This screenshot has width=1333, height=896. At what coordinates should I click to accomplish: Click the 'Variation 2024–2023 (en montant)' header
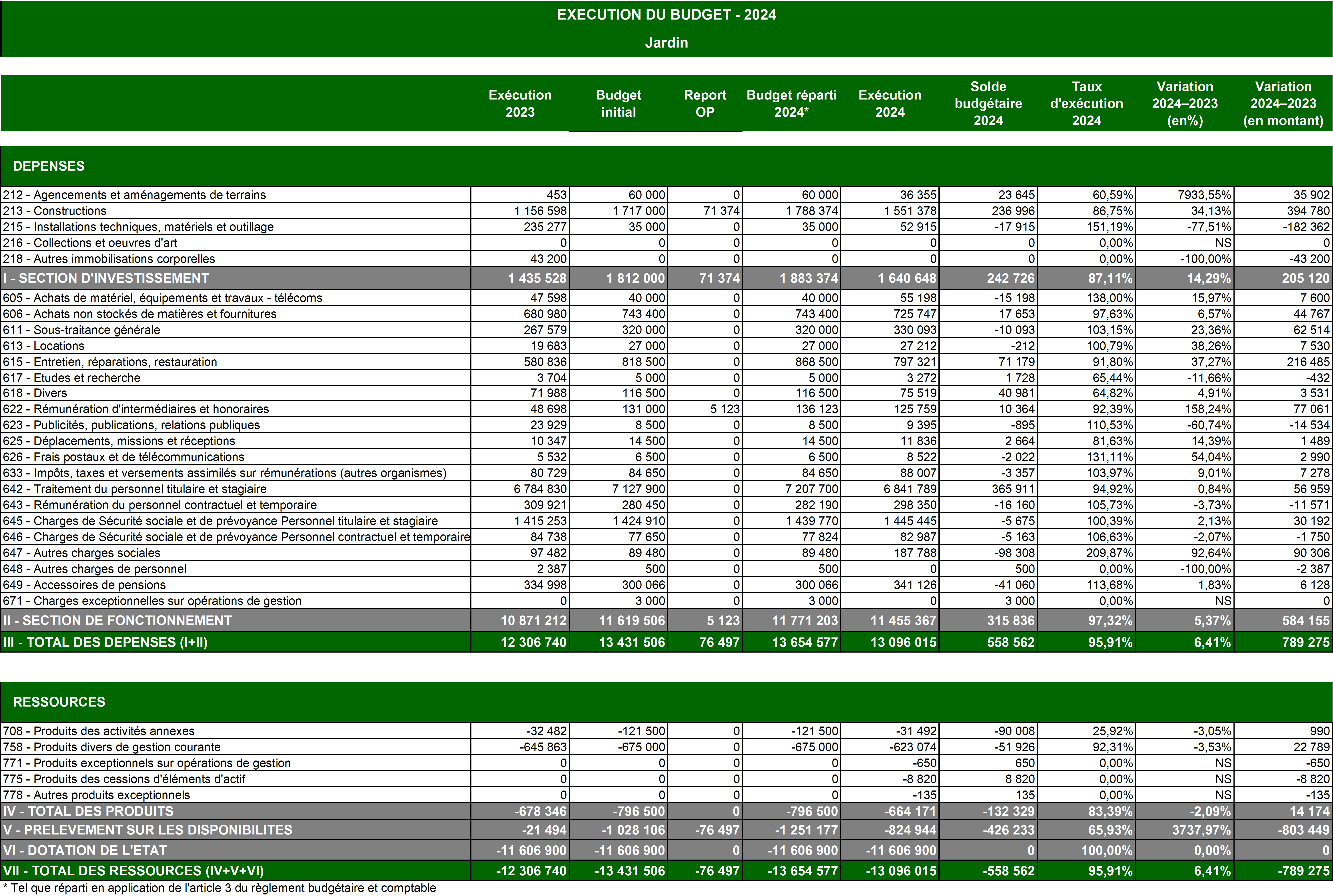point(1283,104)
